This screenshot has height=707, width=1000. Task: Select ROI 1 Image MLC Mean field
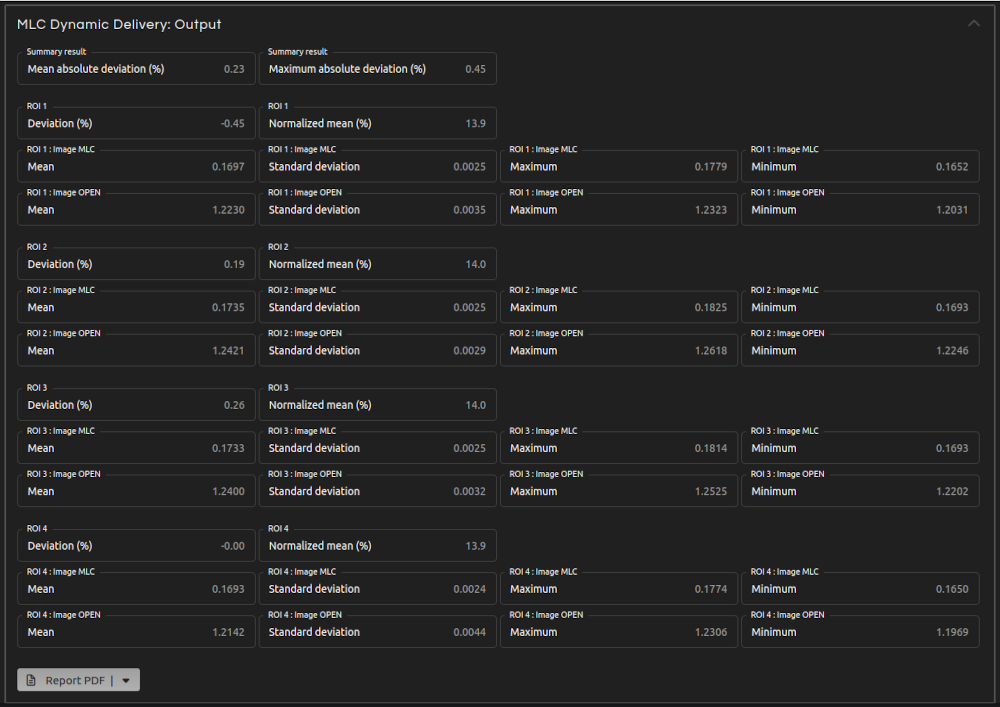click(136, 166)
